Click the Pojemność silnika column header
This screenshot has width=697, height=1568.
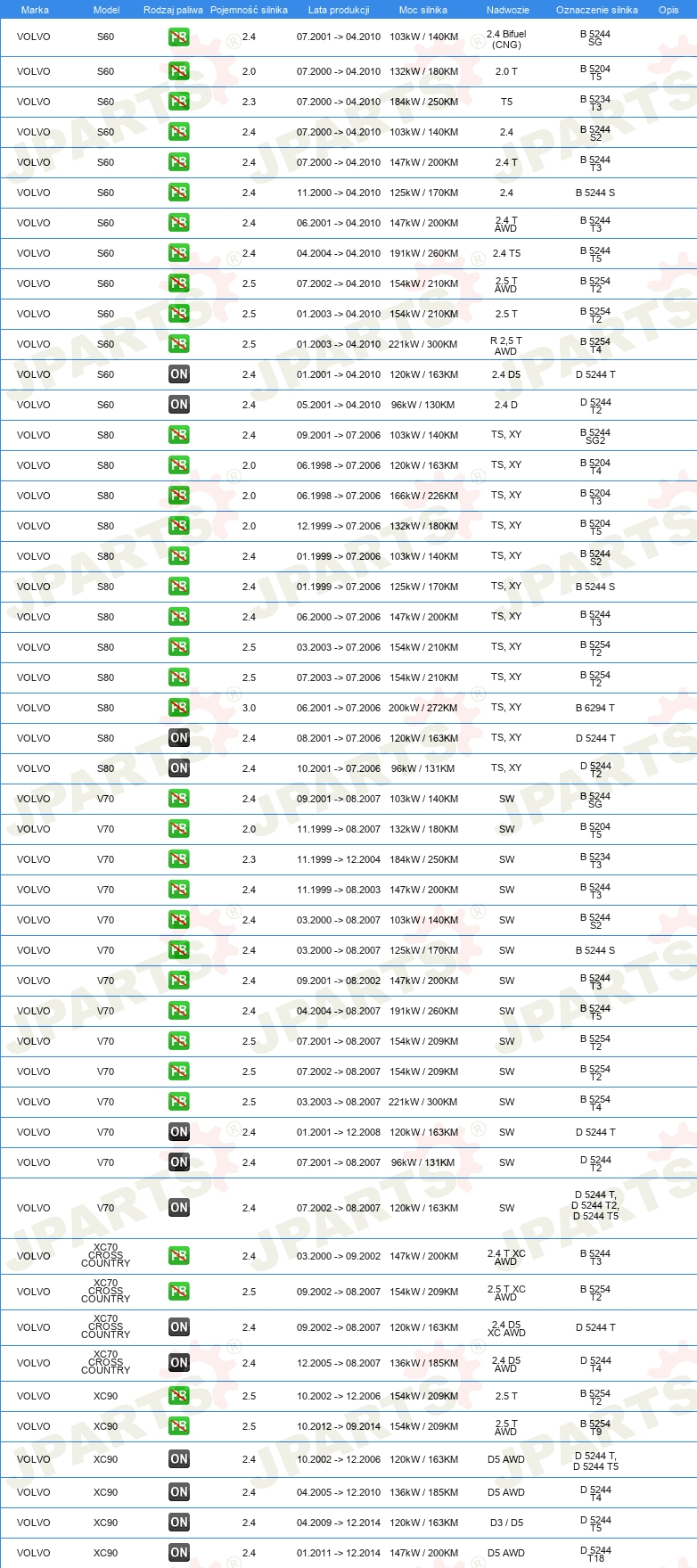249,10
